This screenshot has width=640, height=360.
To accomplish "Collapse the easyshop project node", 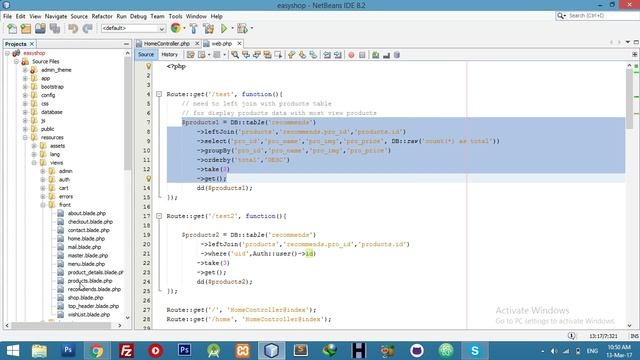I will [7, 53].
